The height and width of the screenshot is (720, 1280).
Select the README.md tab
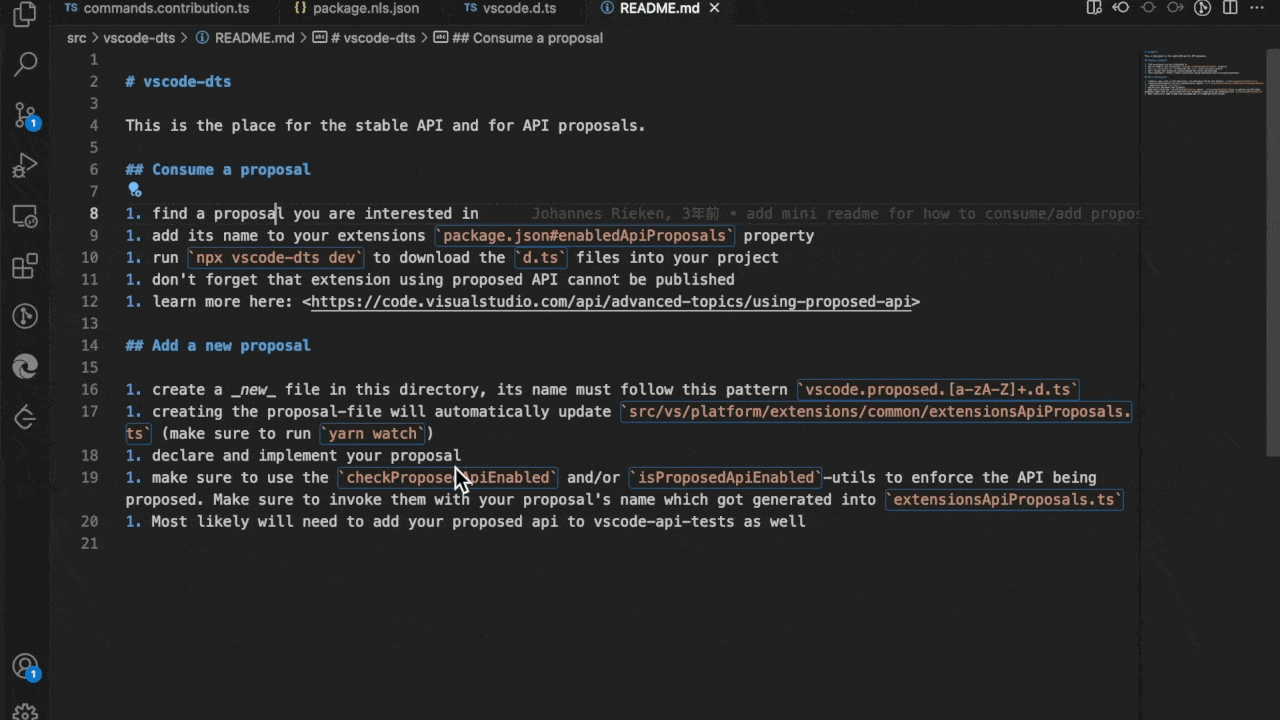(x=660, y=8)
